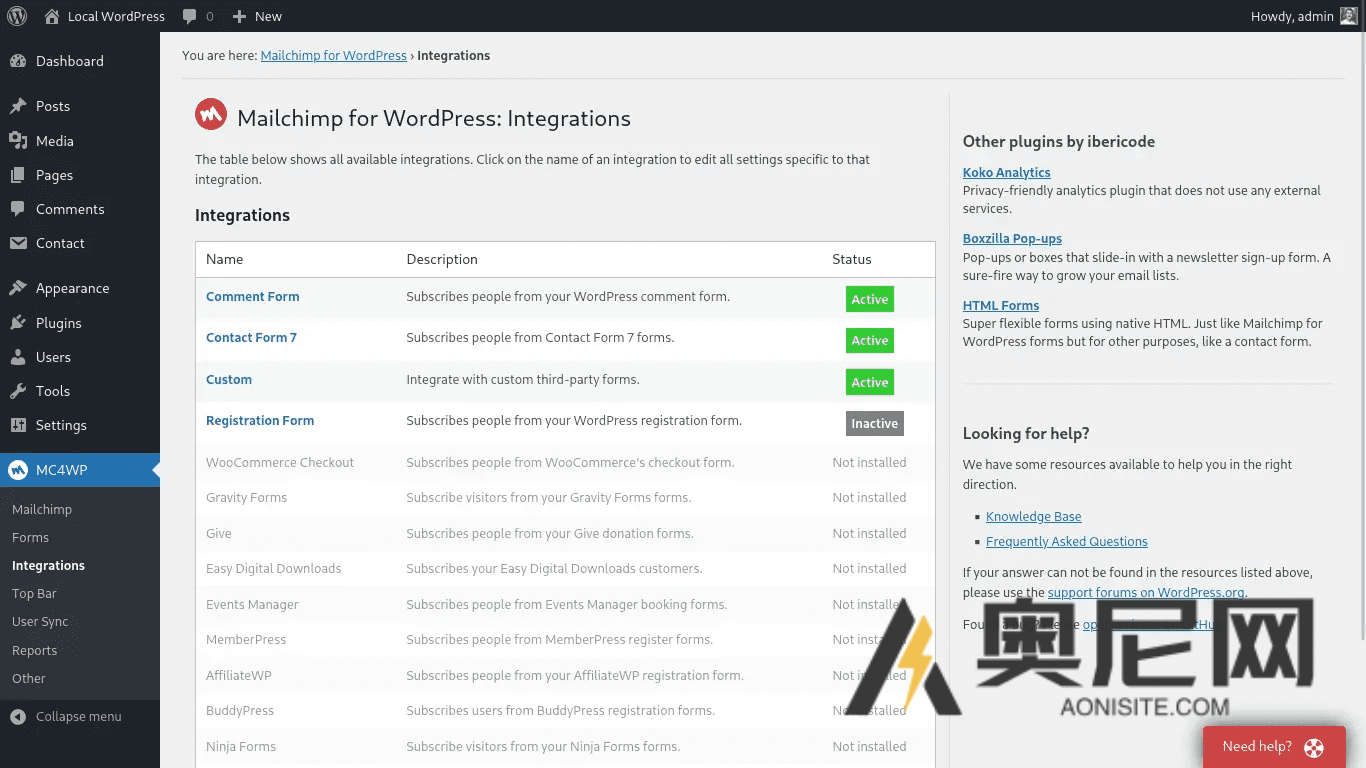Open the Registration Form integration
Screen dimensions: 1366x768
[260, 421]
